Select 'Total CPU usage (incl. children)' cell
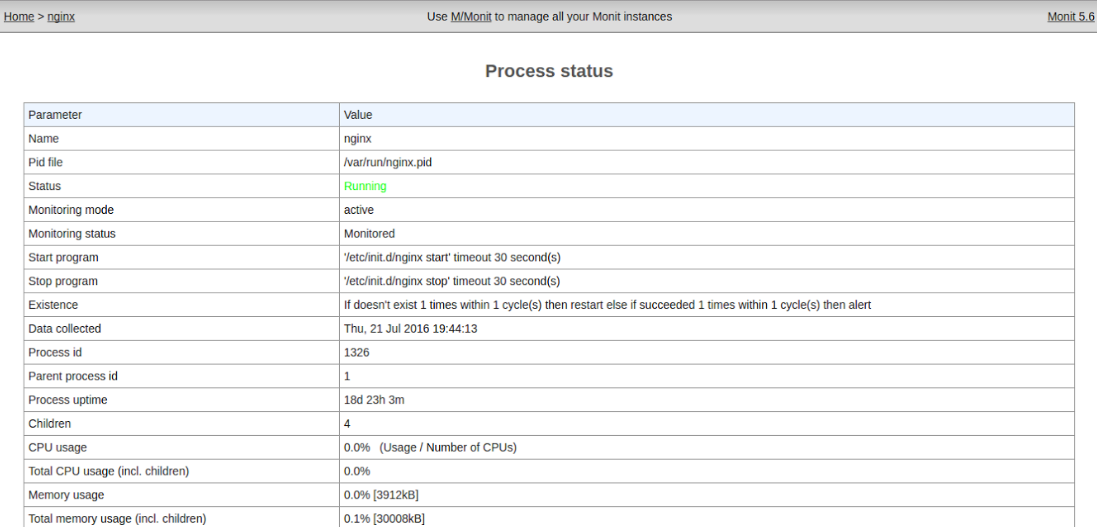Viewport: 1097px width, 527px height. coord(182,472)
